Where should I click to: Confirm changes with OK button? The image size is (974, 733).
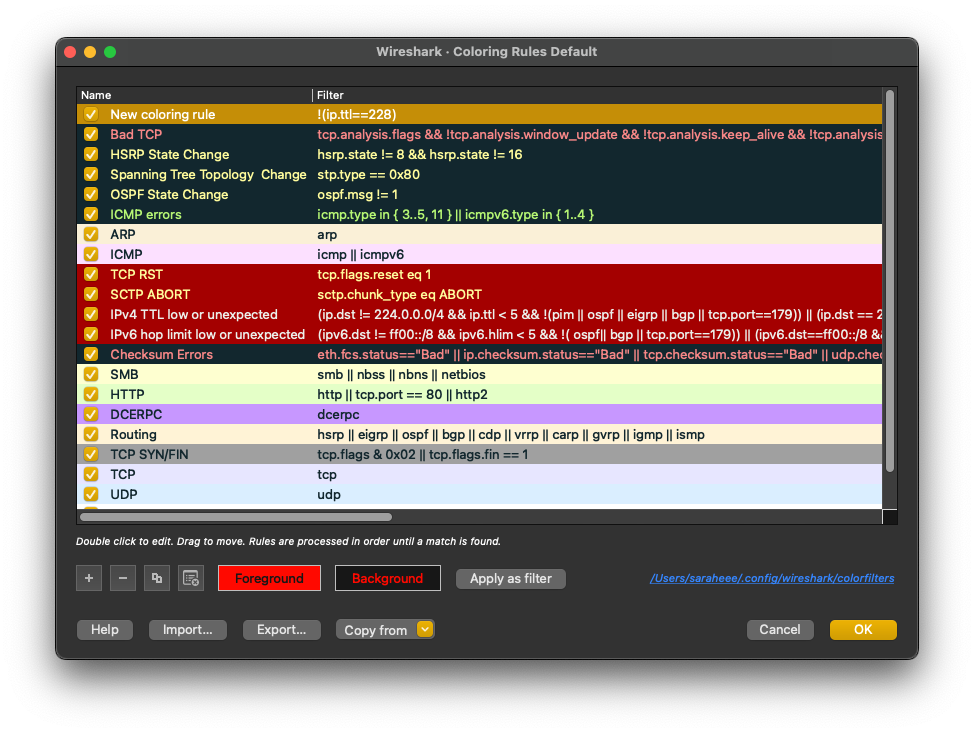(863, 630)
